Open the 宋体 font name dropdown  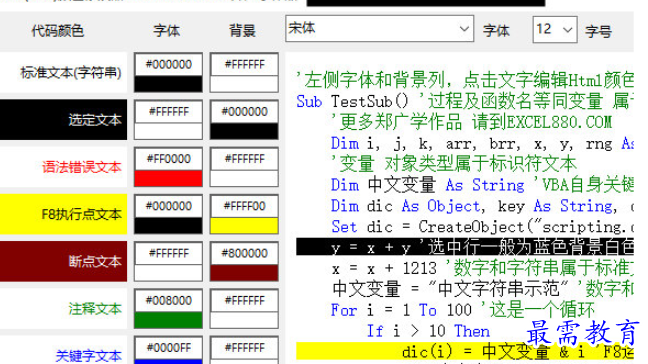[379, 29]
